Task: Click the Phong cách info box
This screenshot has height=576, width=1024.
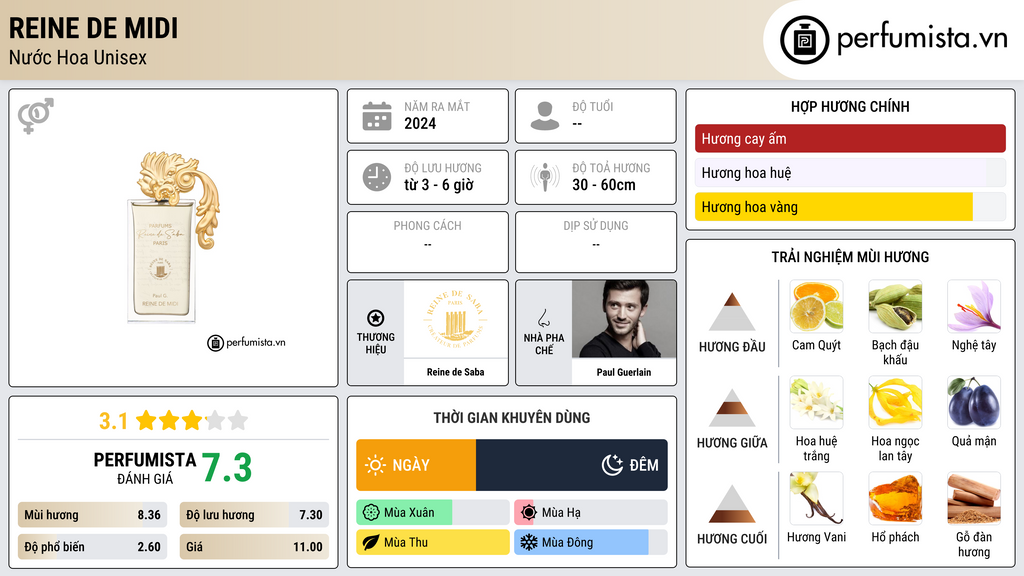Action: [428, 242]
